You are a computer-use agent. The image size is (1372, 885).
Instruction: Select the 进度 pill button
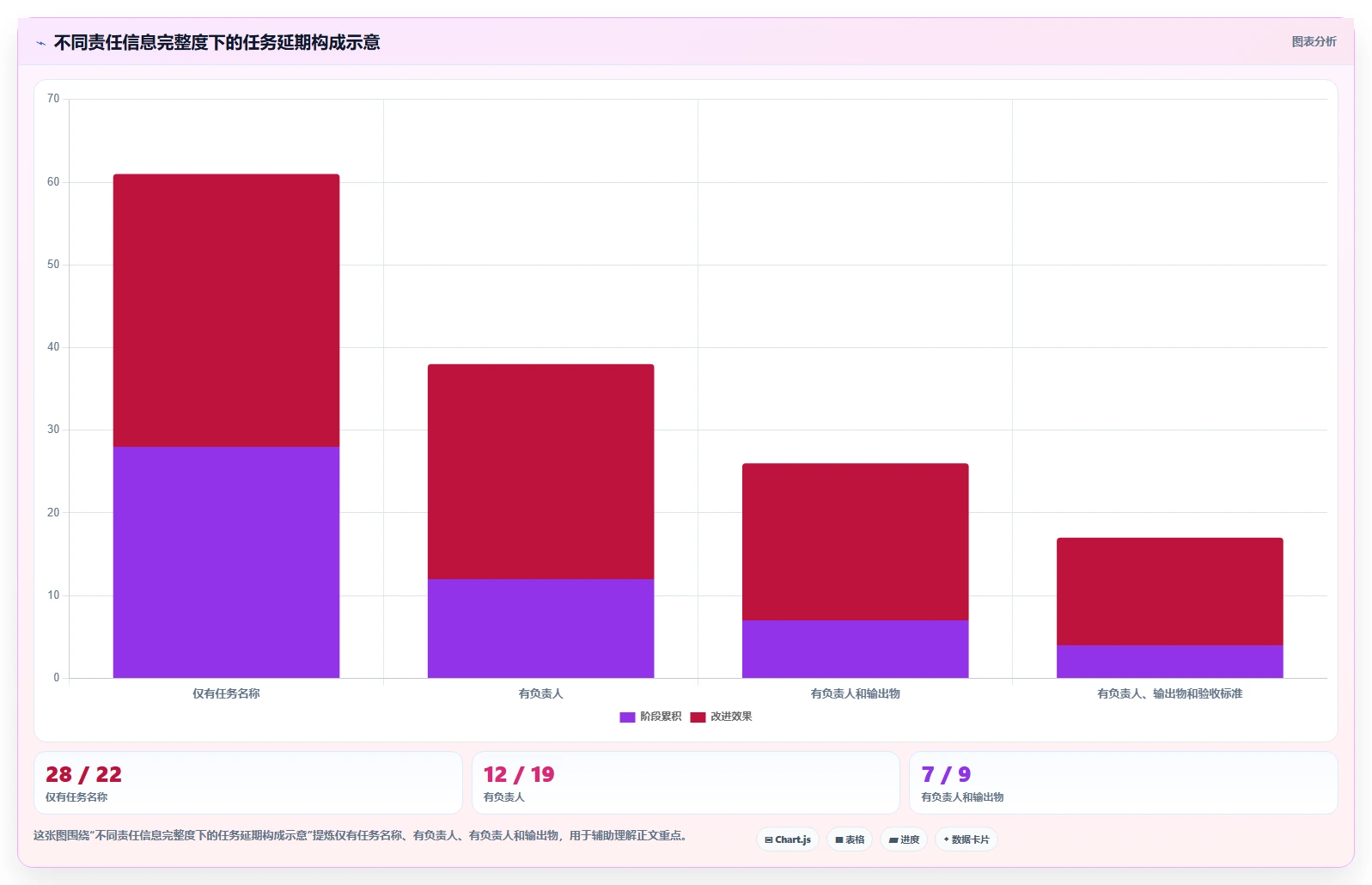tap(904, 839)
